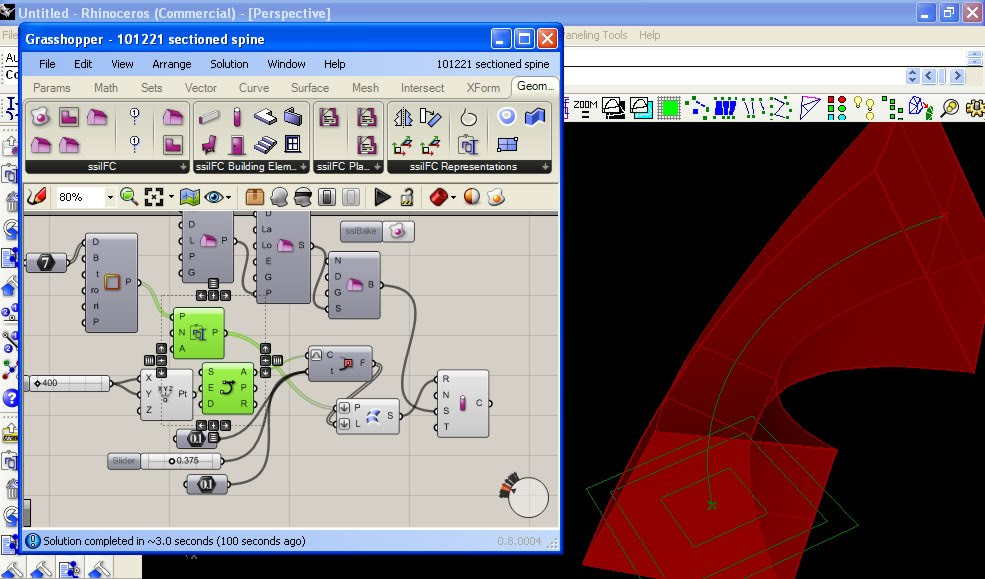
Task: Click the mirror representation icon
Action: [x=403, y=117]
